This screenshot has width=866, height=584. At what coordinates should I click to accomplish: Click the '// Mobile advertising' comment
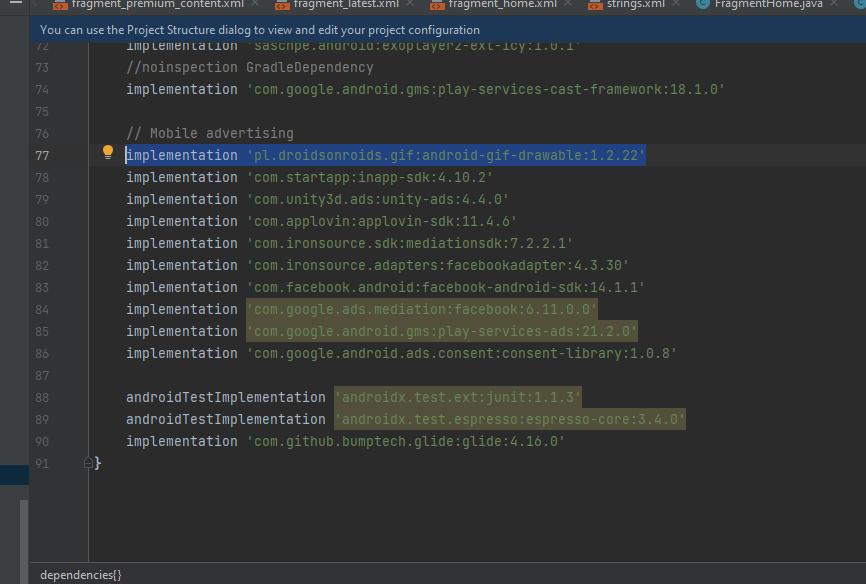[210, 133]
